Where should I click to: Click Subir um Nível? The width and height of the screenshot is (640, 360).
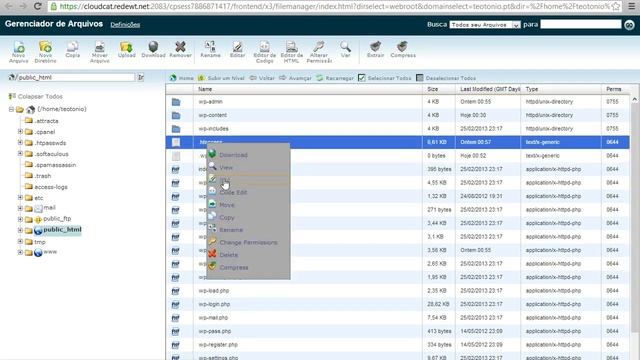pos(221,78)
